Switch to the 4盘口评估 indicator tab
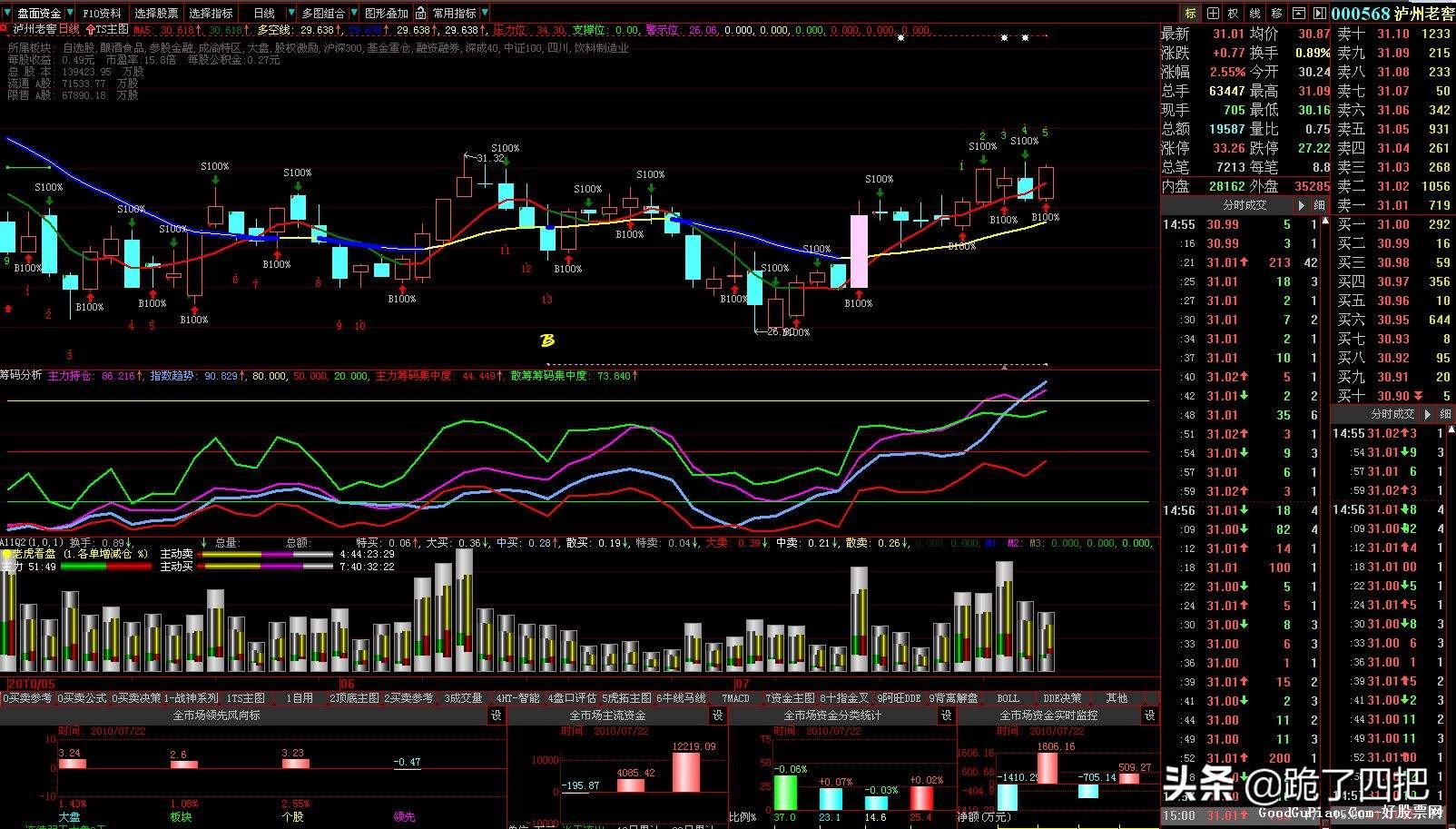Viewport: 1456px width, 829px height. click(x=572, y=698)
